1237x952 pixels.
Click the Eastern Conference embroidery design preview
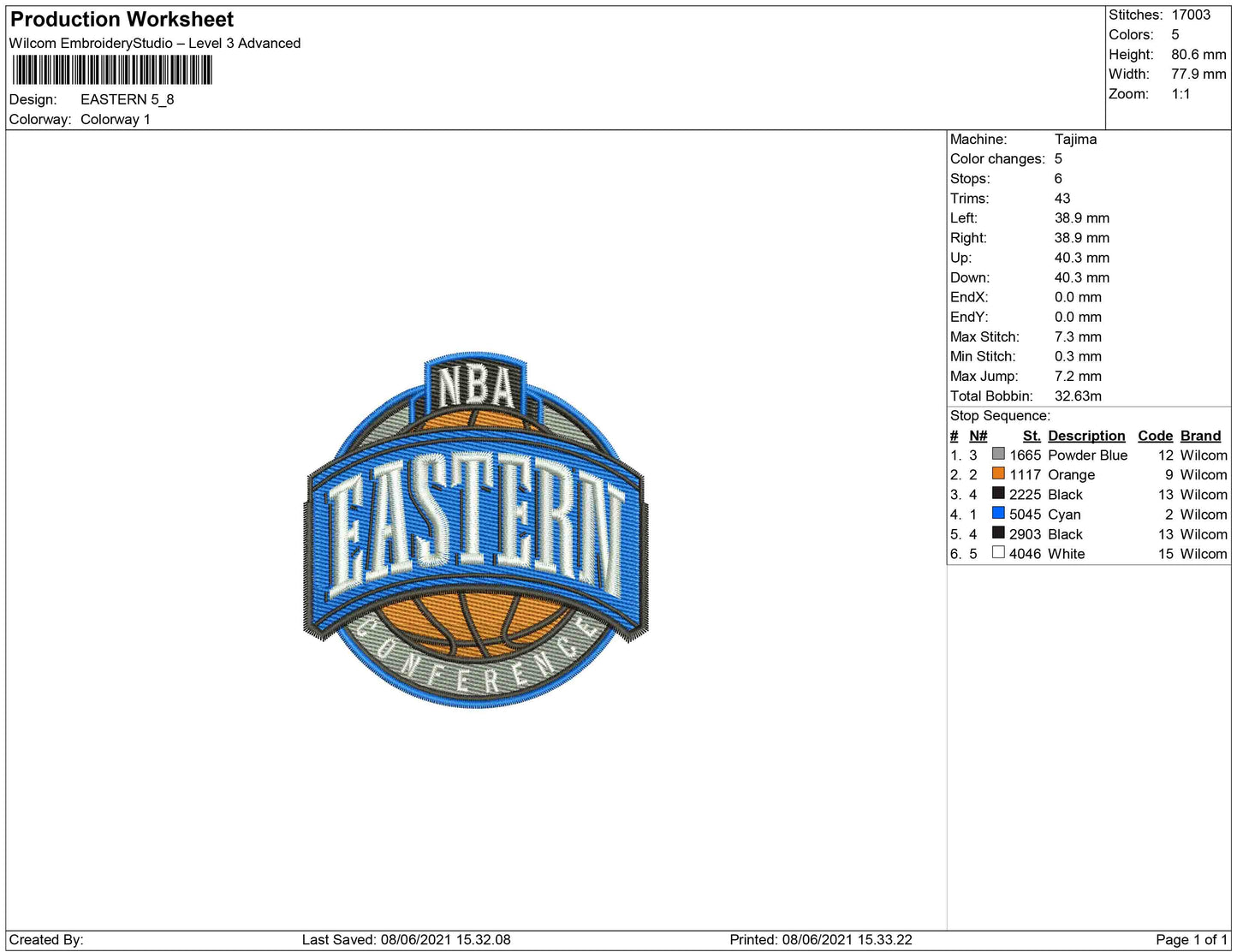tap(476, 529)
